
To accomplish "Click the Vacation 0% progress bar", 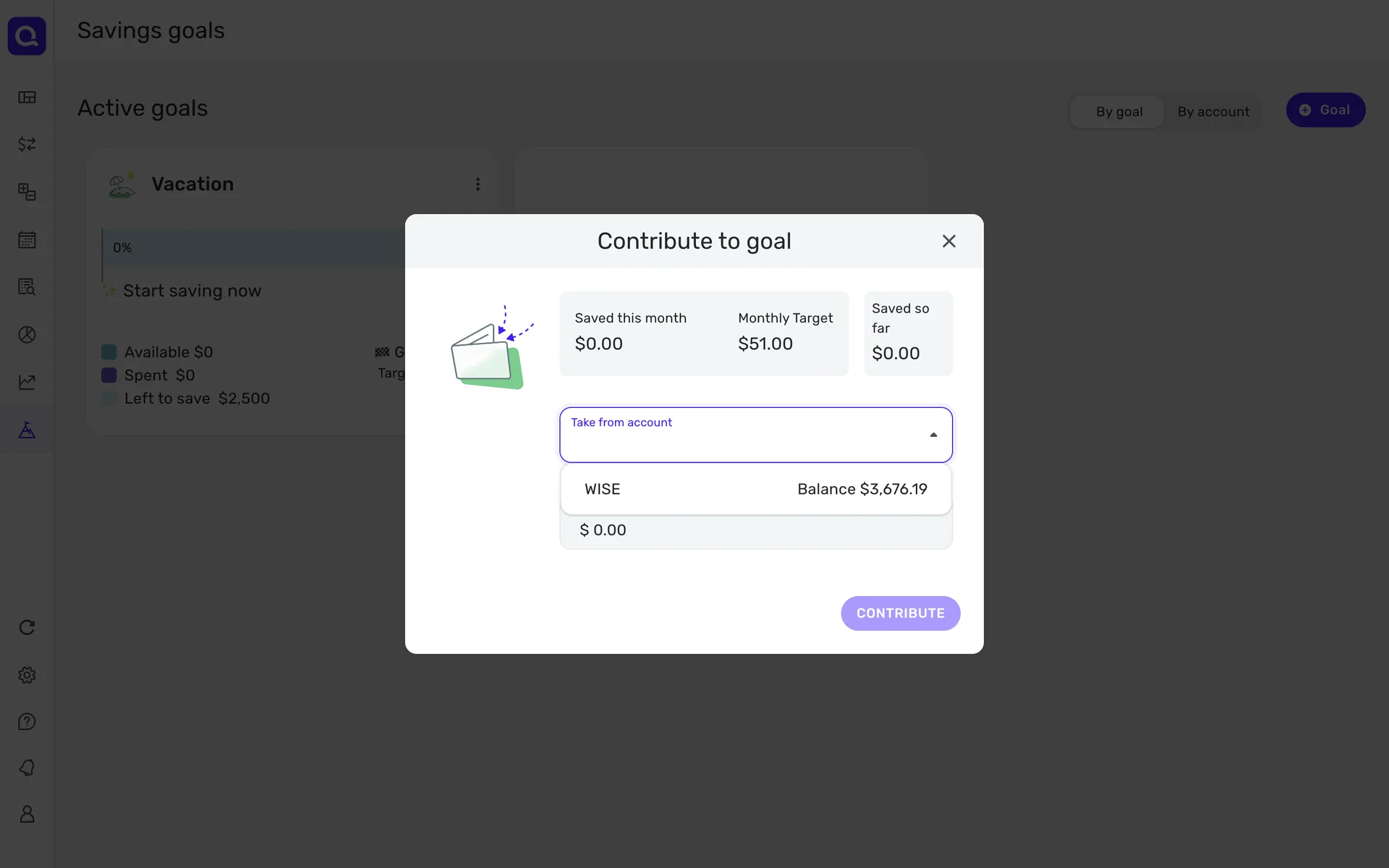I will [253, 248].
